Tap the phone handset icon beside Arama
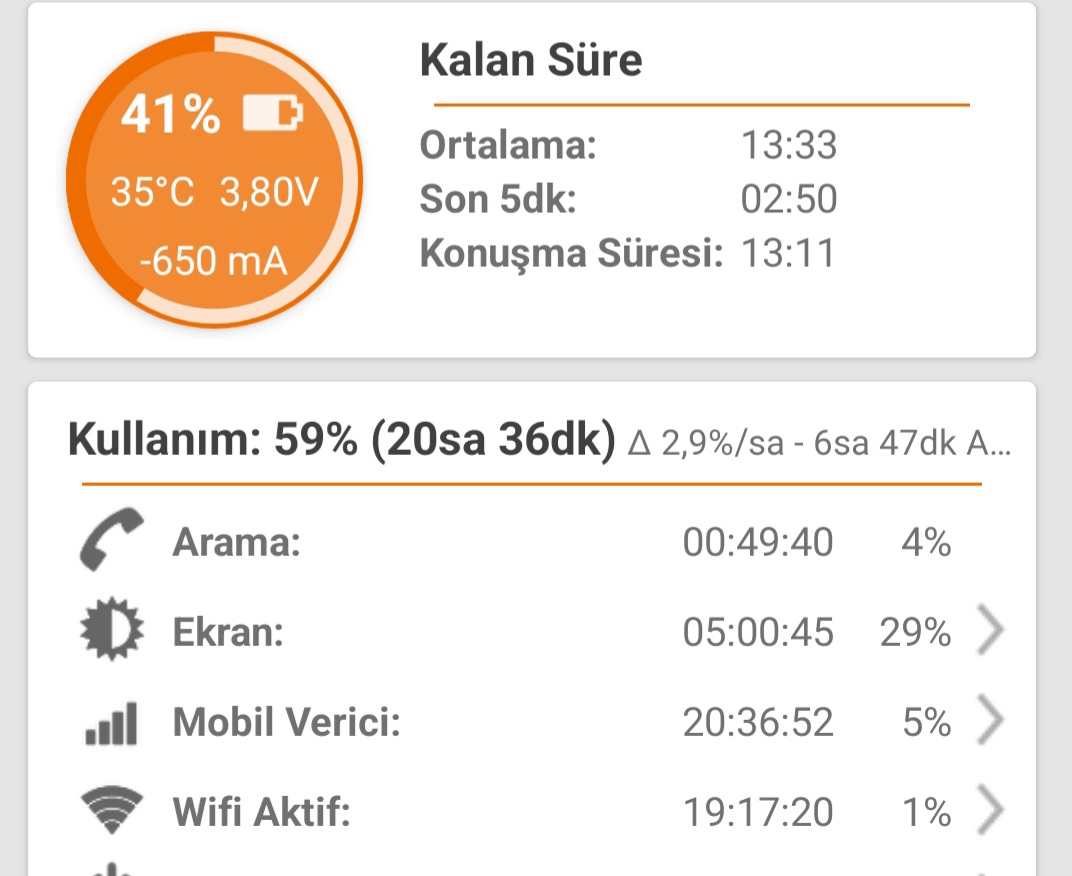This screenshot has height=876, width=1072. tap(111, 540)
